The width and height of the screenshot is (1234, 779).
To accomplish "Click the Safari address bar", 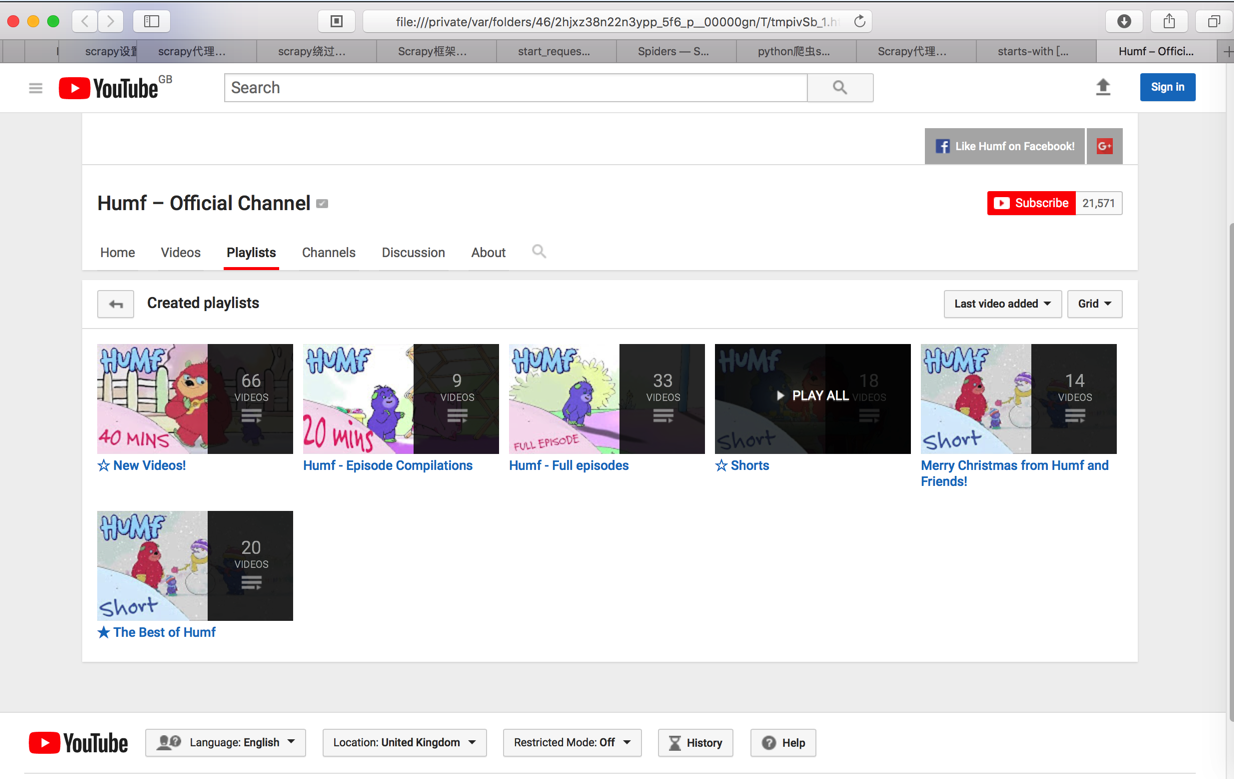I will [617, 21].
